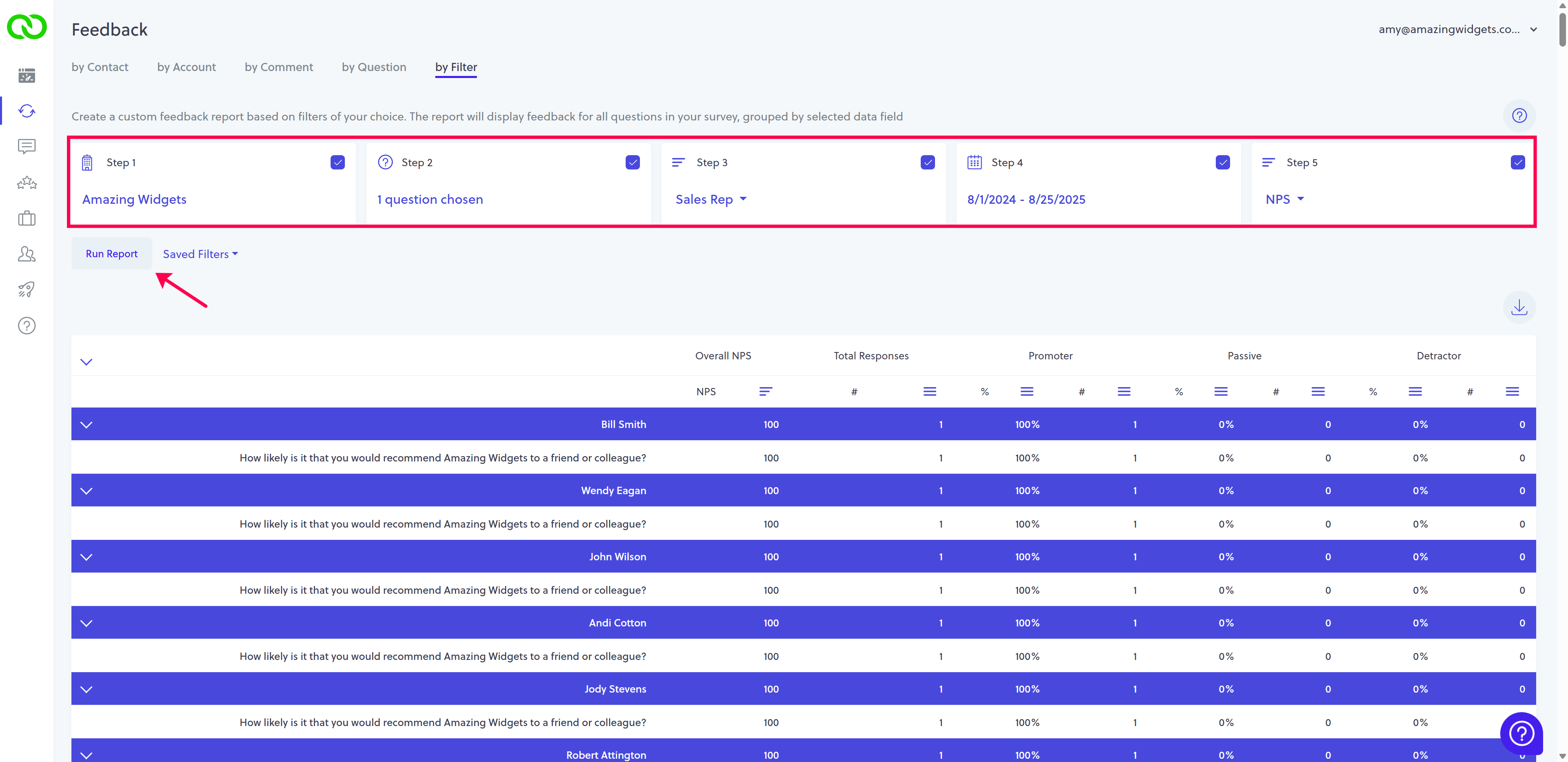Screen dimensions: 1568x762
Task: Click the Step 3 list icon
Action: (678, 162)
